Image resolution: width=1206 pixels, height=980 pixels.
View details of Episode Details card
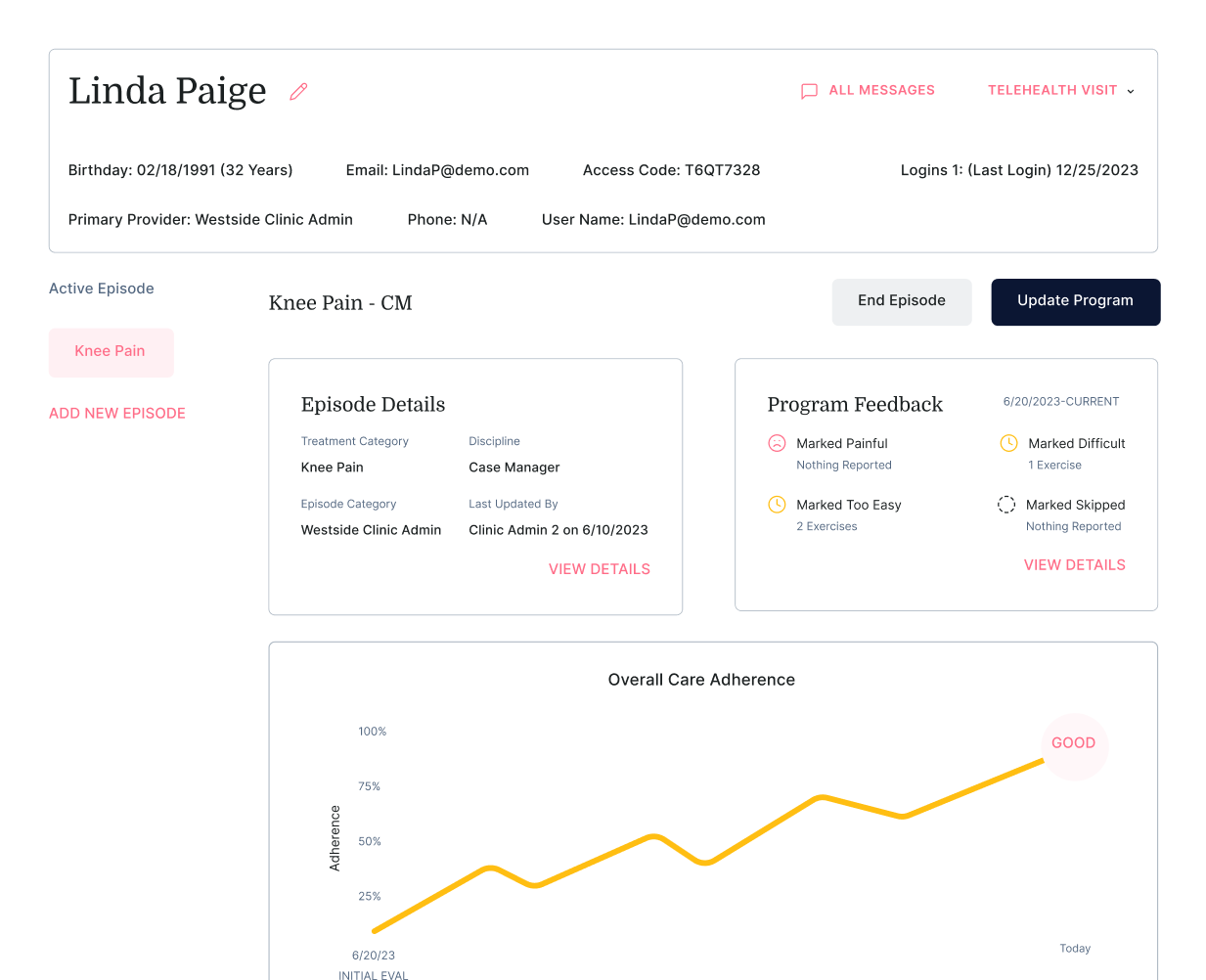(599, 569)
